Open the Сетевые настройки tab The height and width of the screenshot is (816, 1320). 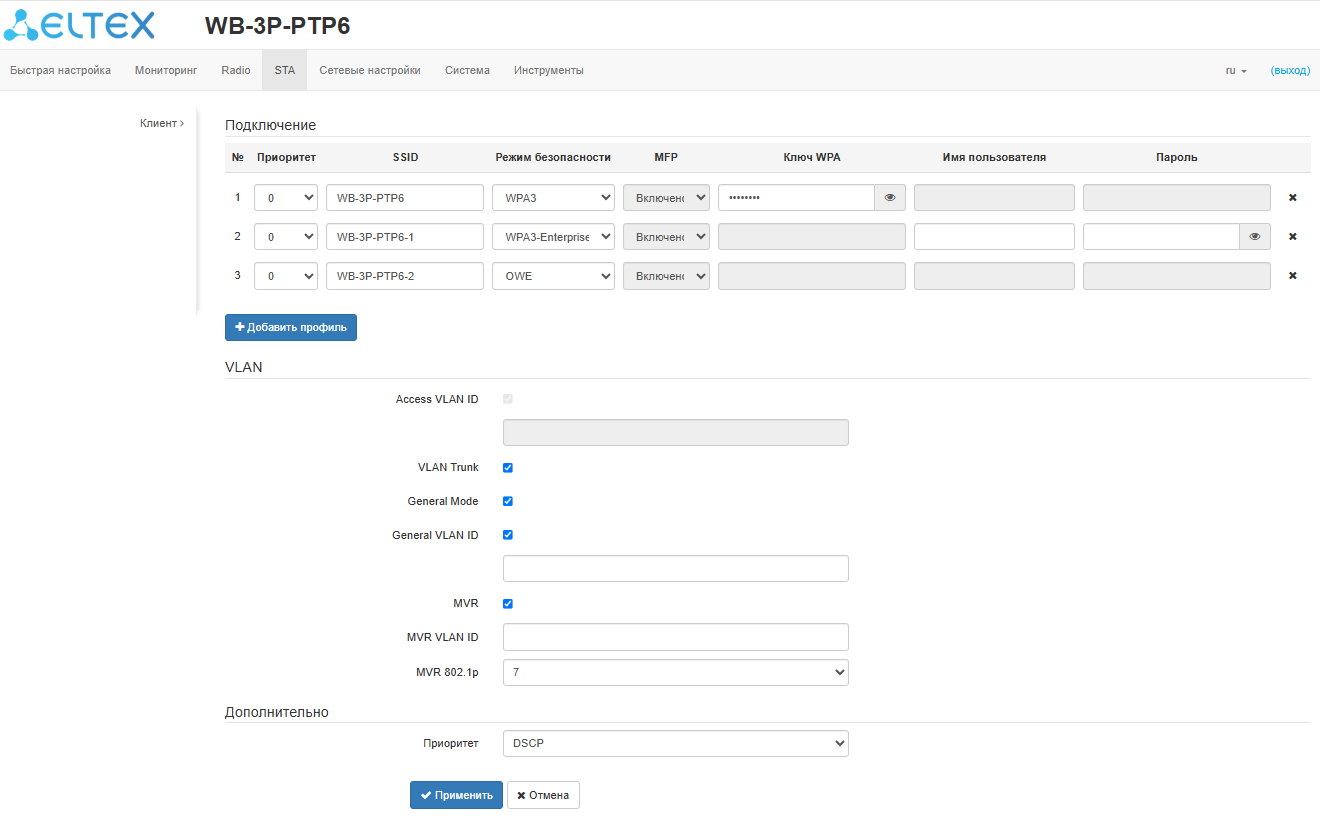pos(370,71)
